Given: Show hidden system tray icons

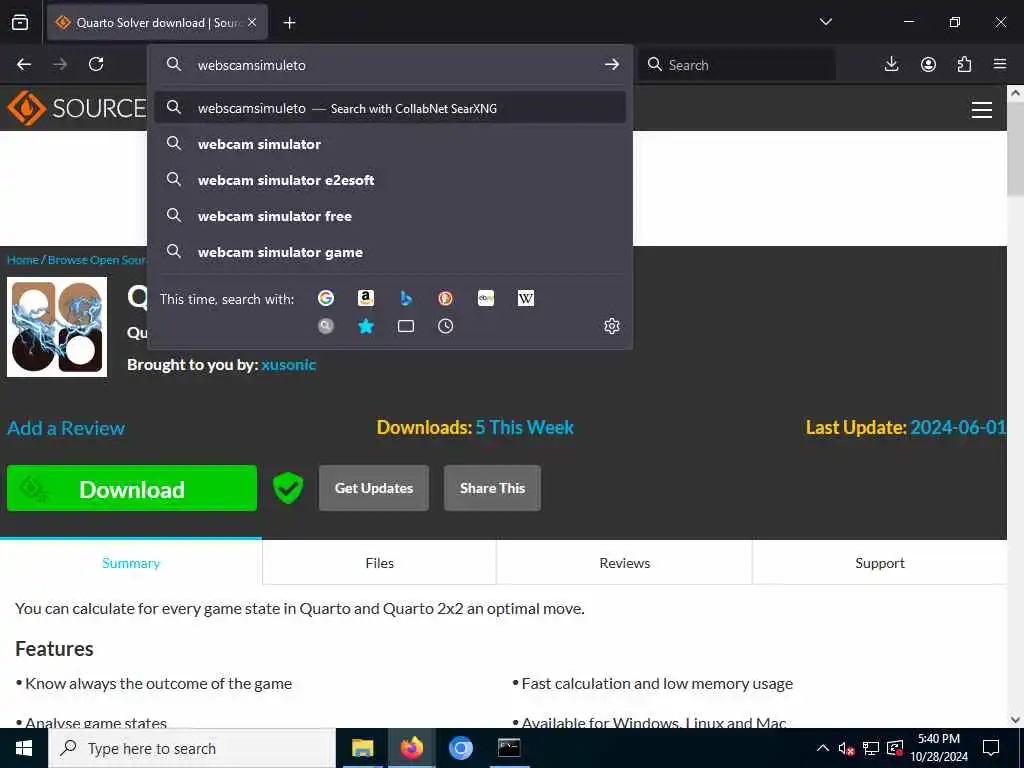Looking at the screenshot, I should click(823, 748).
